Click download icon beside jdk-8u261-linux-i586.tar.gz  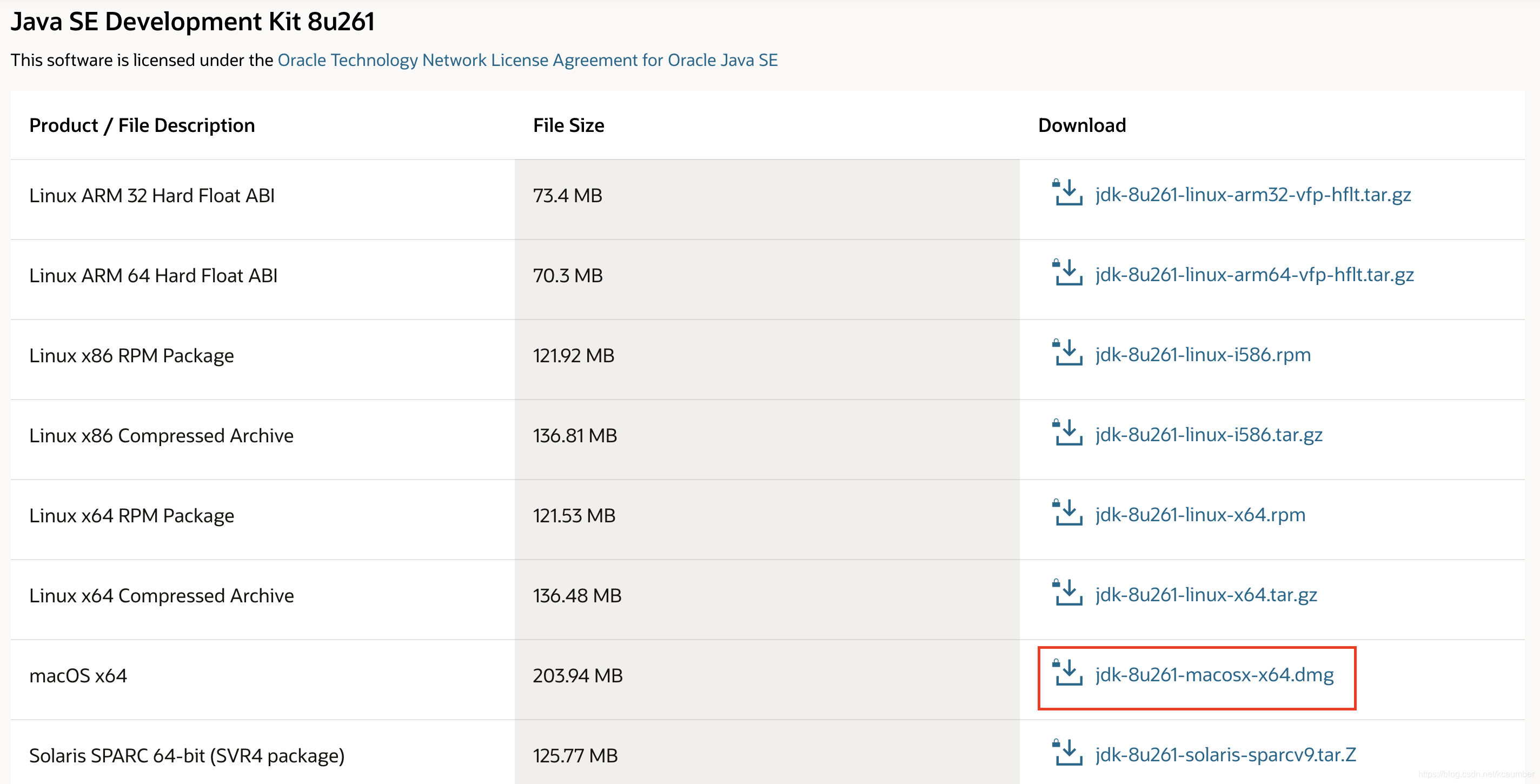1067,433
